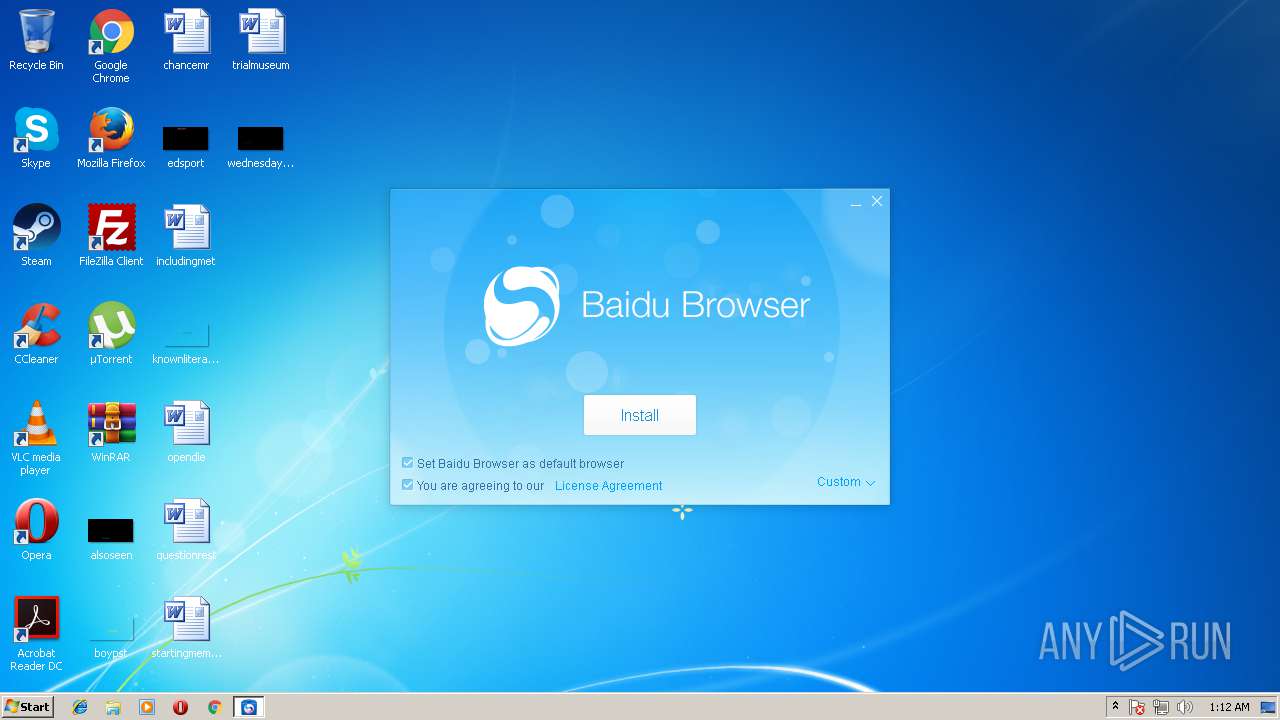This screenshot has width=1280, height=720.
Task: Click the 1:12 AM taskbar clock
Action: point(1229,707)
